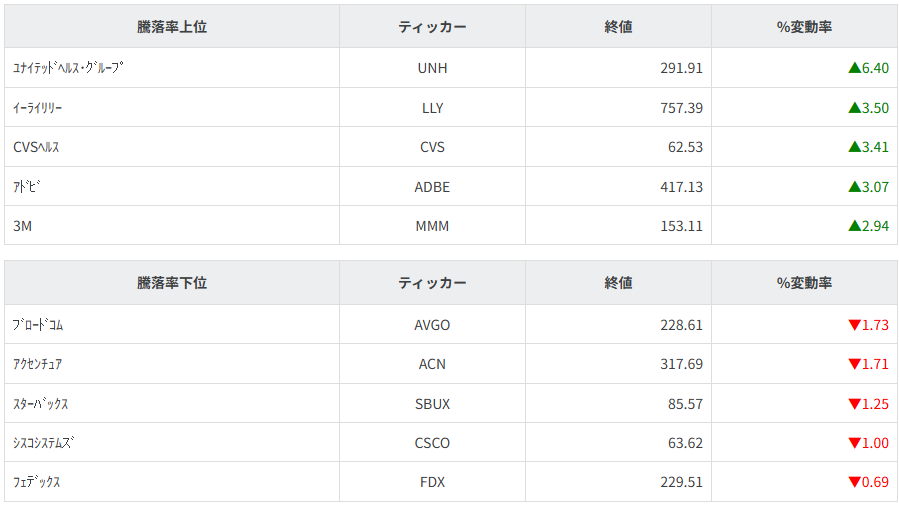
Task: Open the SBUX ticker entry
Action: pos(432,404)
